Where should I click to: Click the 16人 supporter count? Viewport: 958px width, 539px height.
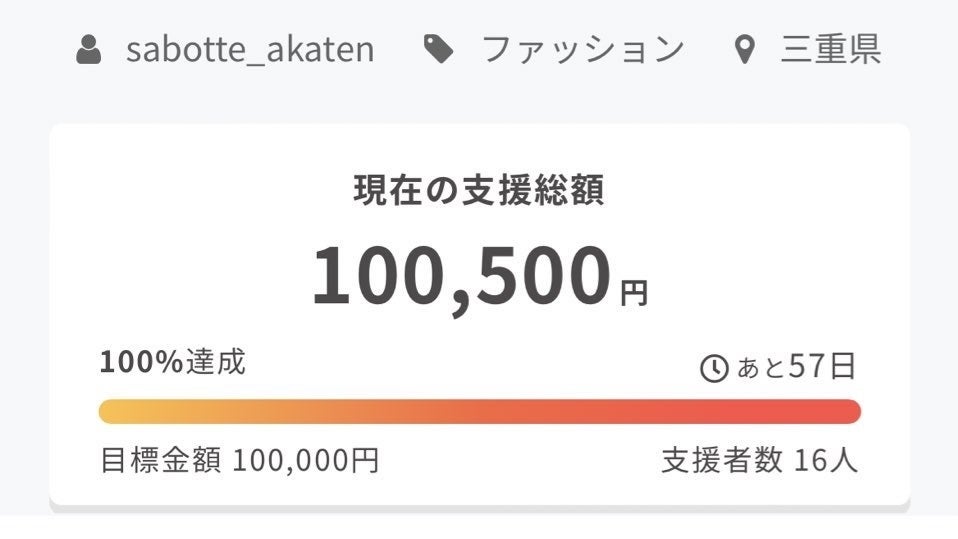(826, 461)
